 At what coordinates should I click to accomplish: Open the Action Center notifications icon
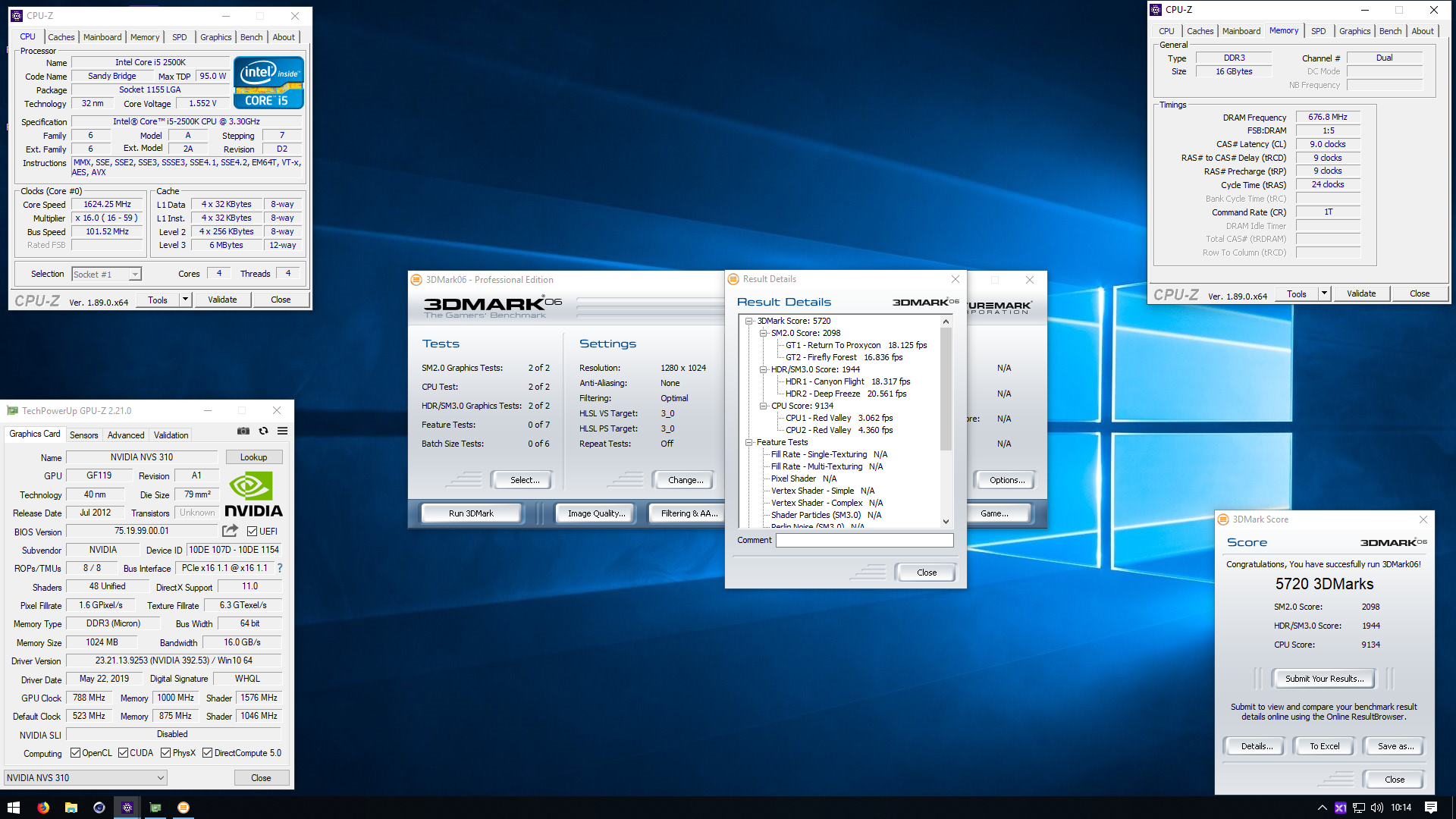pyautogui.click(x=1431, y=808)
